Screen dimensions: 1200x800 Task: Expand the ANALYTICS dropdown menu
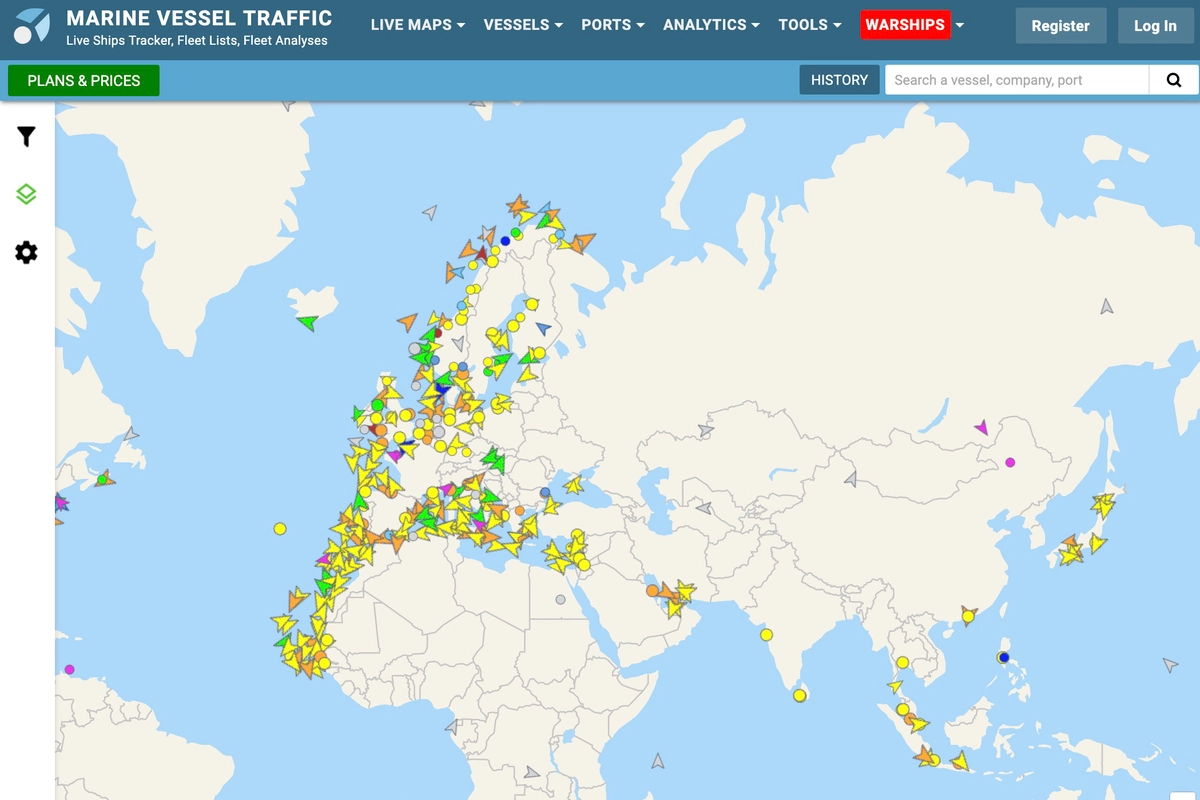point(711,25)
